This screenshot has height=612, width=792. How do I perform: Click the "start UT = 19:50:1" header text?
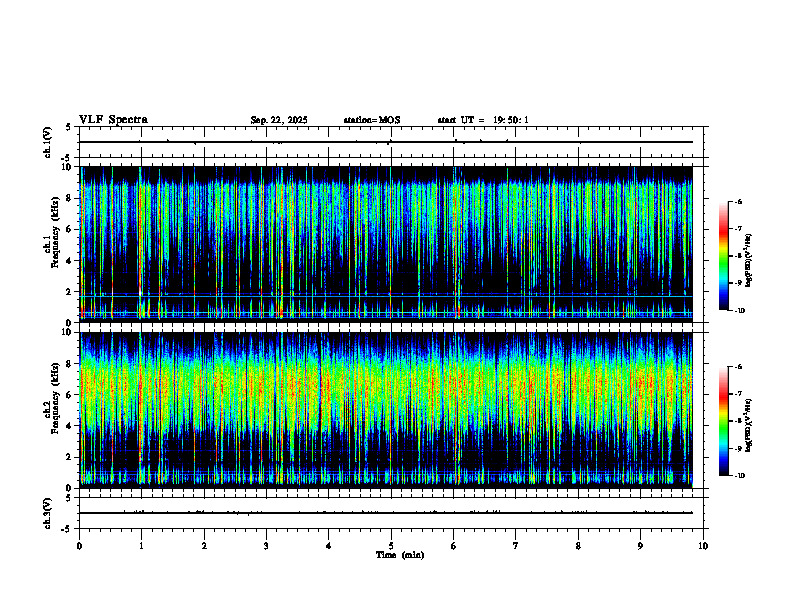[x=483, y=120]
